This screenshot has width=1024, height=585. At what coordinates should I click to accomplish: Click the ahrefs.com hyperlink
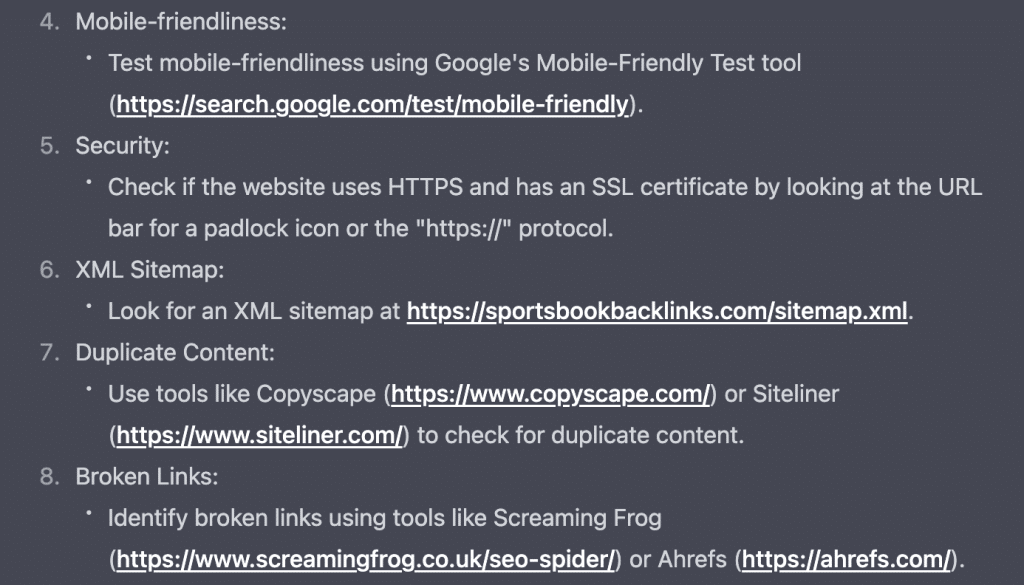tap(848, 560)
